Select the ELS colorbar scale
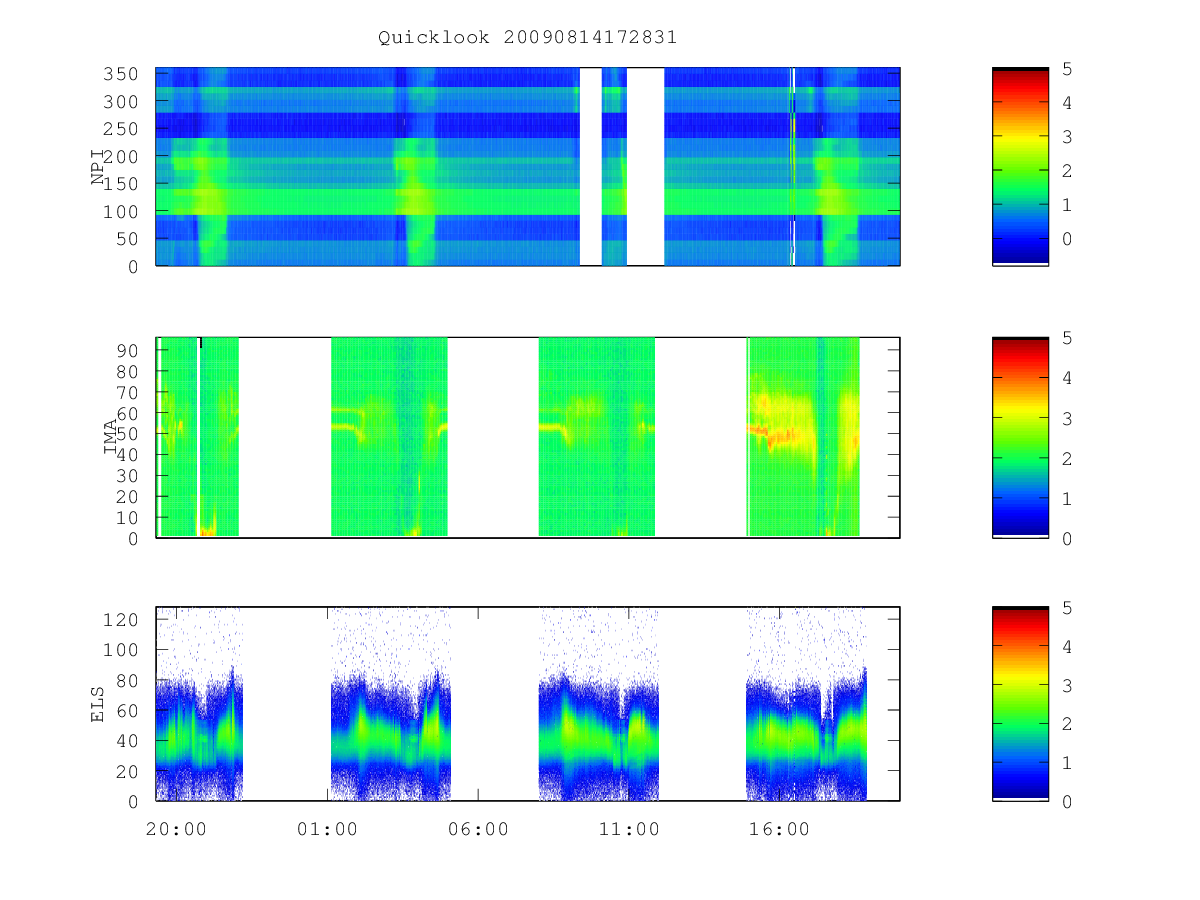The width and height of the screenshot is (1200, 900). pyautogui.click(x=1020, y=704)
